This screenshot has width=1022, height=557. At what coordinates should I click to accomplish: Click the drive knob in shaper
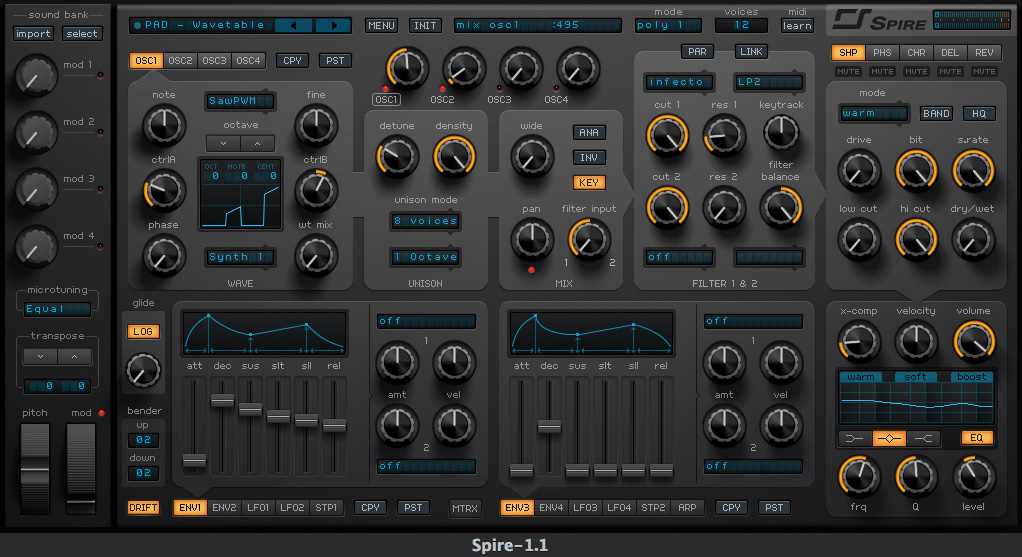pos(858,171)
